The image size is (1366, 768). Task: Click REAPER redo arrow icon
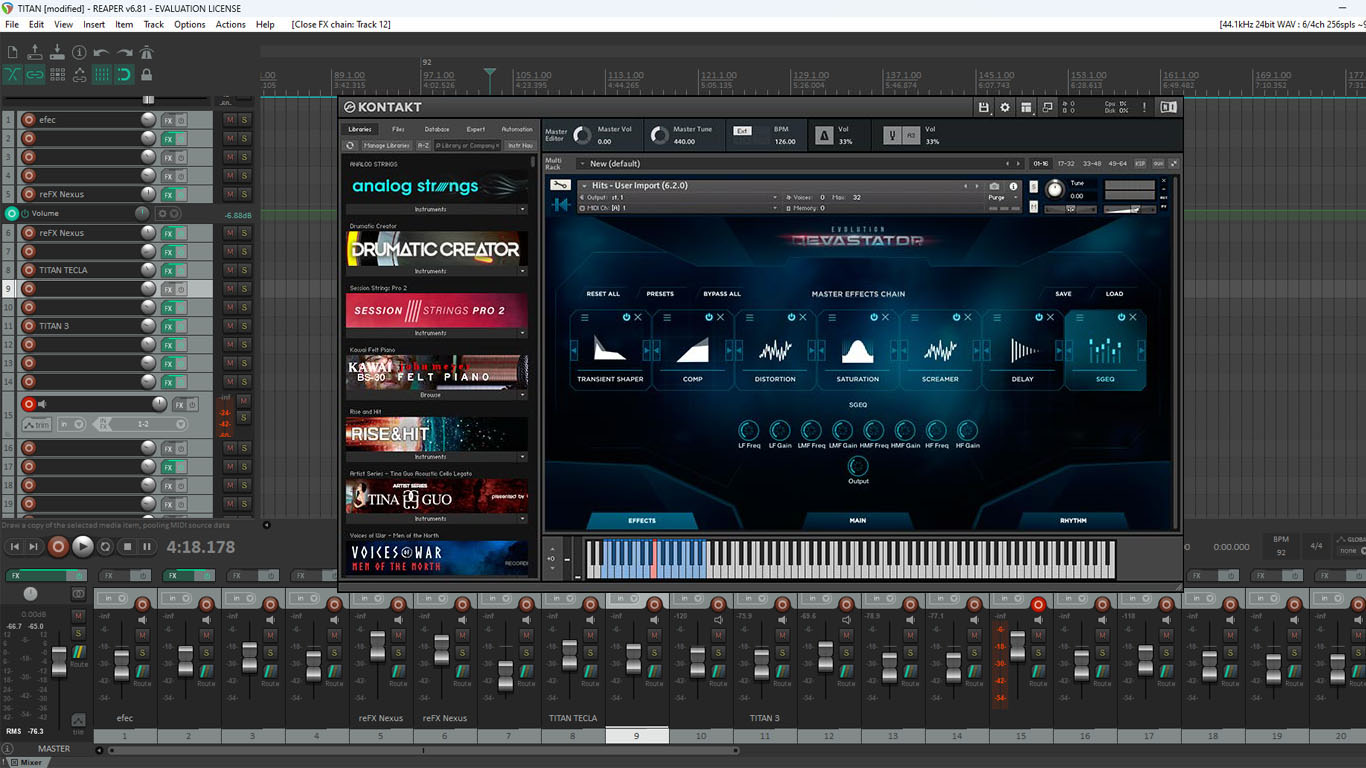click(124, 52)
